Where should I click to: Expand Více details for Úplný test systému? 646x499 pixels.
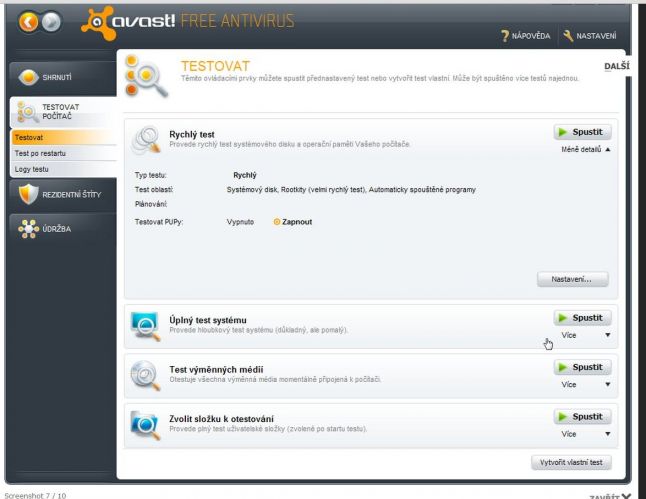click(x=585, y=335)
